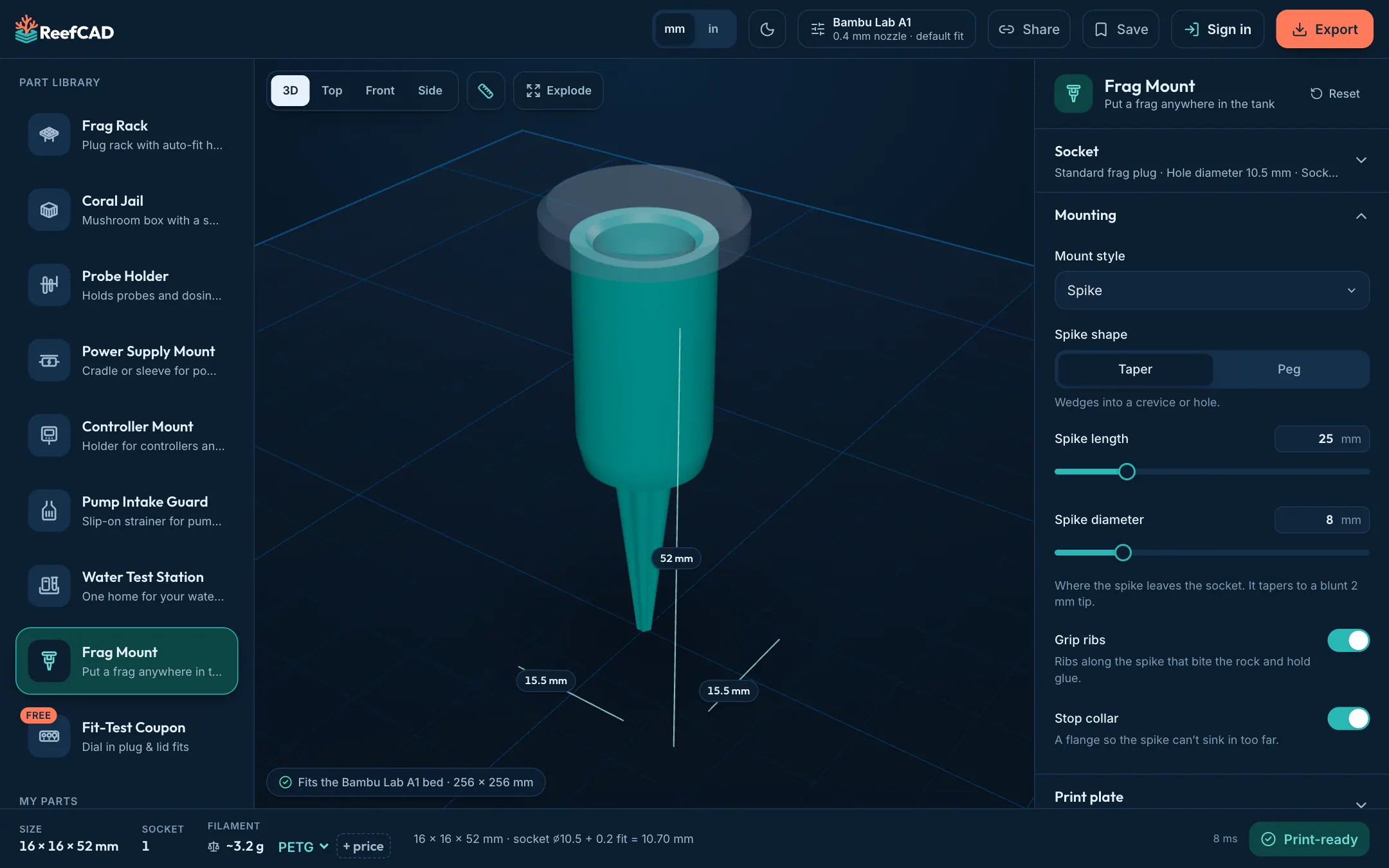Select the Frag Mount library icon
Viewport: 1389px width, 868px height.
pos(49,661)
